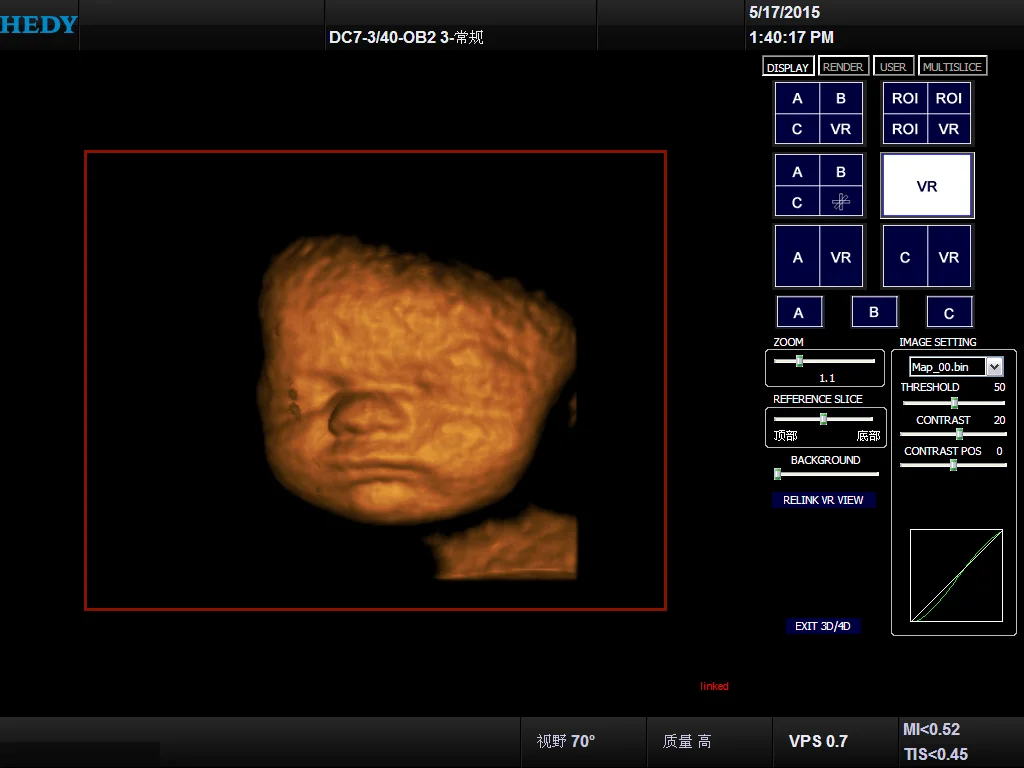Click the TIS<0.45 readout
This screenshot has height=768, width=1024.
pyautogui.click(x=936, y=754)
